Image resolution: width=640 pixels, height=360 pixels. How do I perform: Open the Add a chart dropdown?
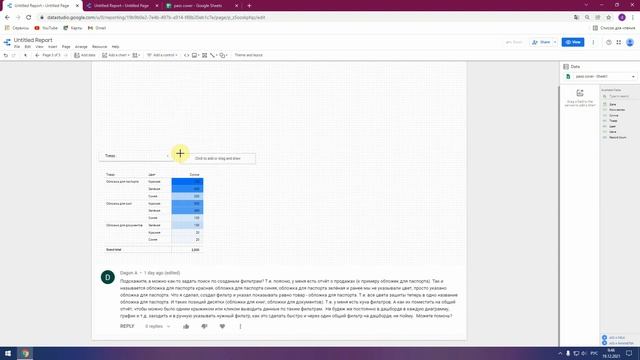tap(116, 55)
